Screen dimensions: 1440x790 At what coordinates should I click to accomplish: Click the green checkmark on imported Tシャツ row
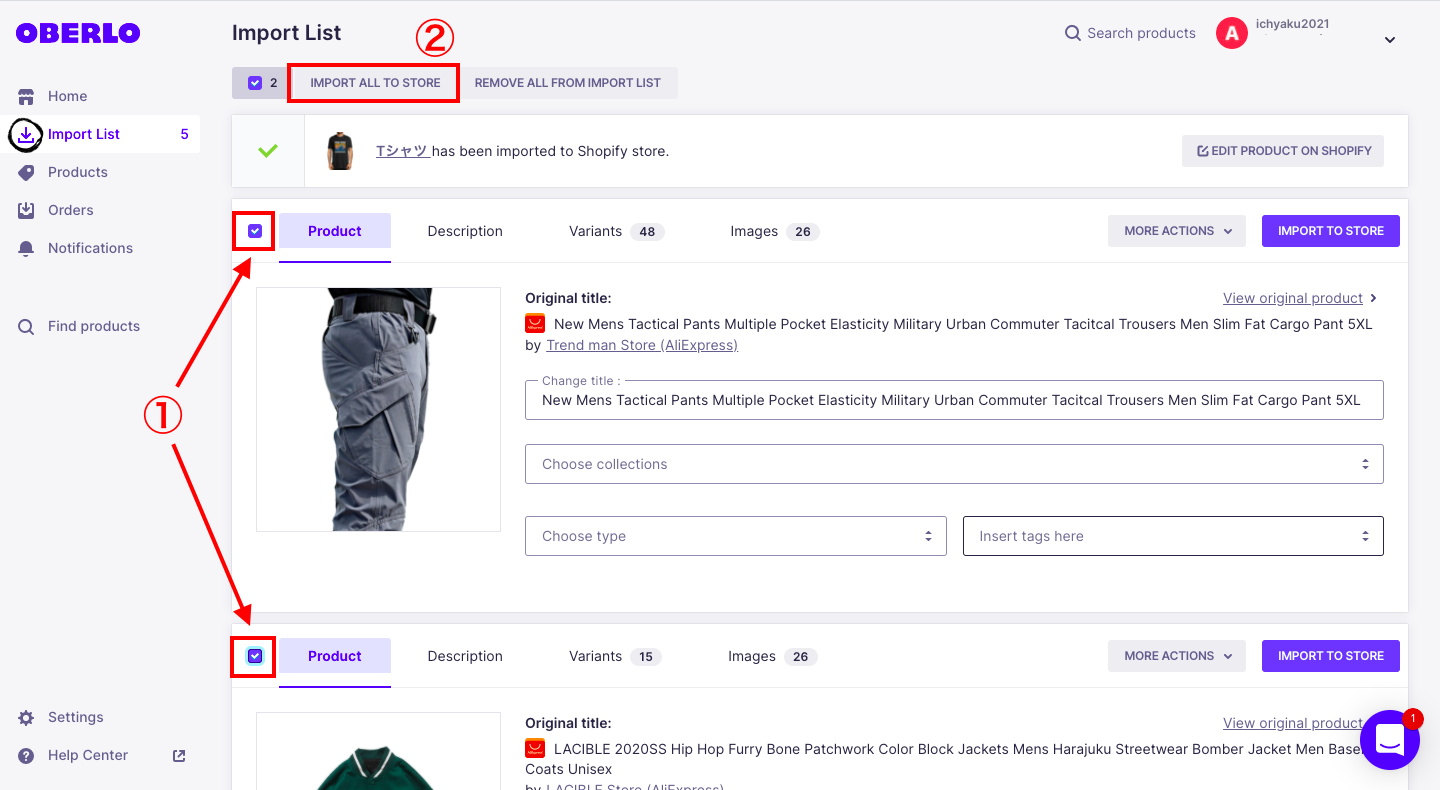click(x=268, y=151)
